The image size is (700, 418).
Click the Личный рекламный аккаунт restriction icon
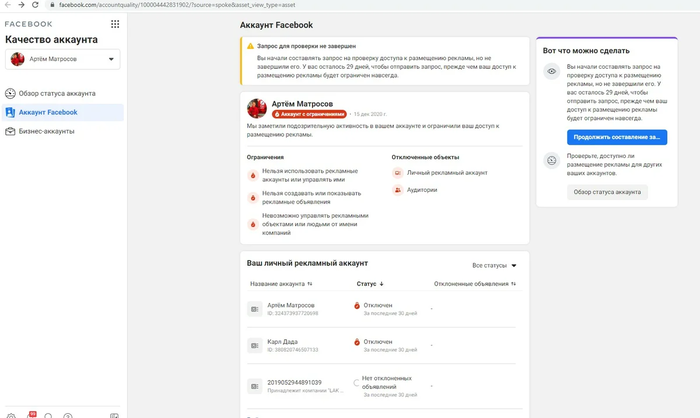pos(397,173)
